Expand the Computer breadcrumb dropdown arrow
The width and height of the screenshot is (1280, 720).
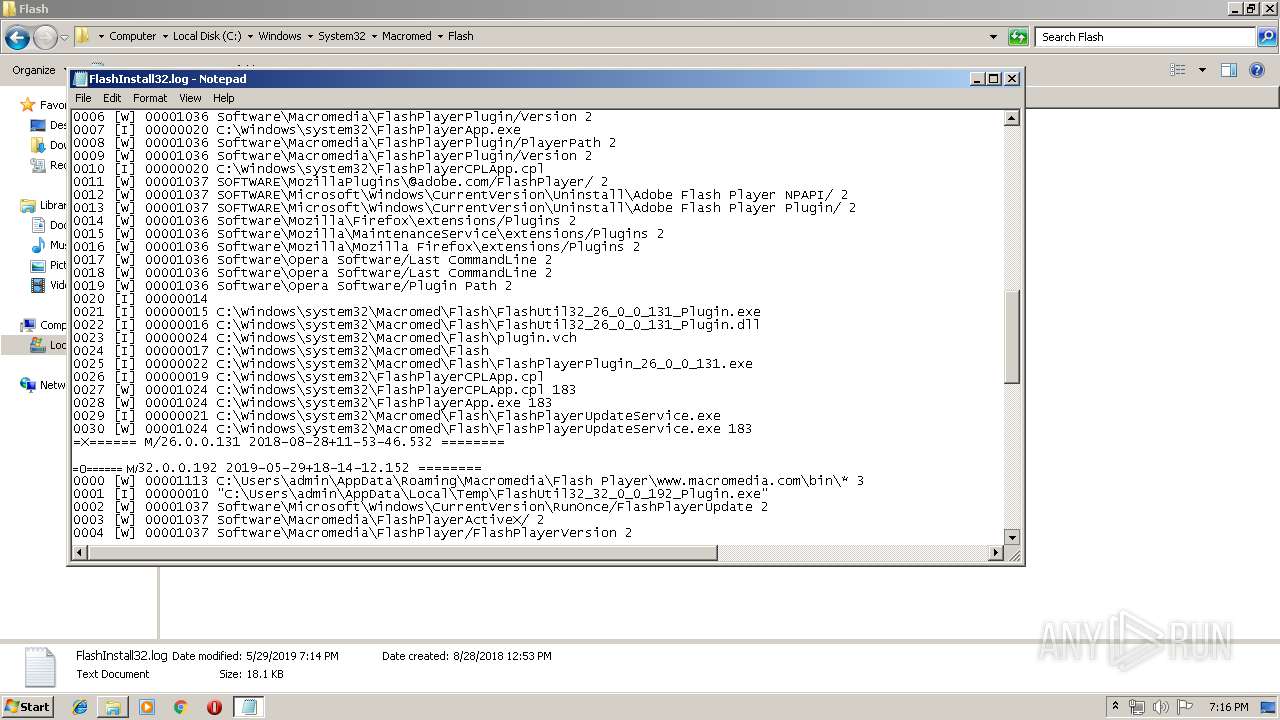pos(165,36)
